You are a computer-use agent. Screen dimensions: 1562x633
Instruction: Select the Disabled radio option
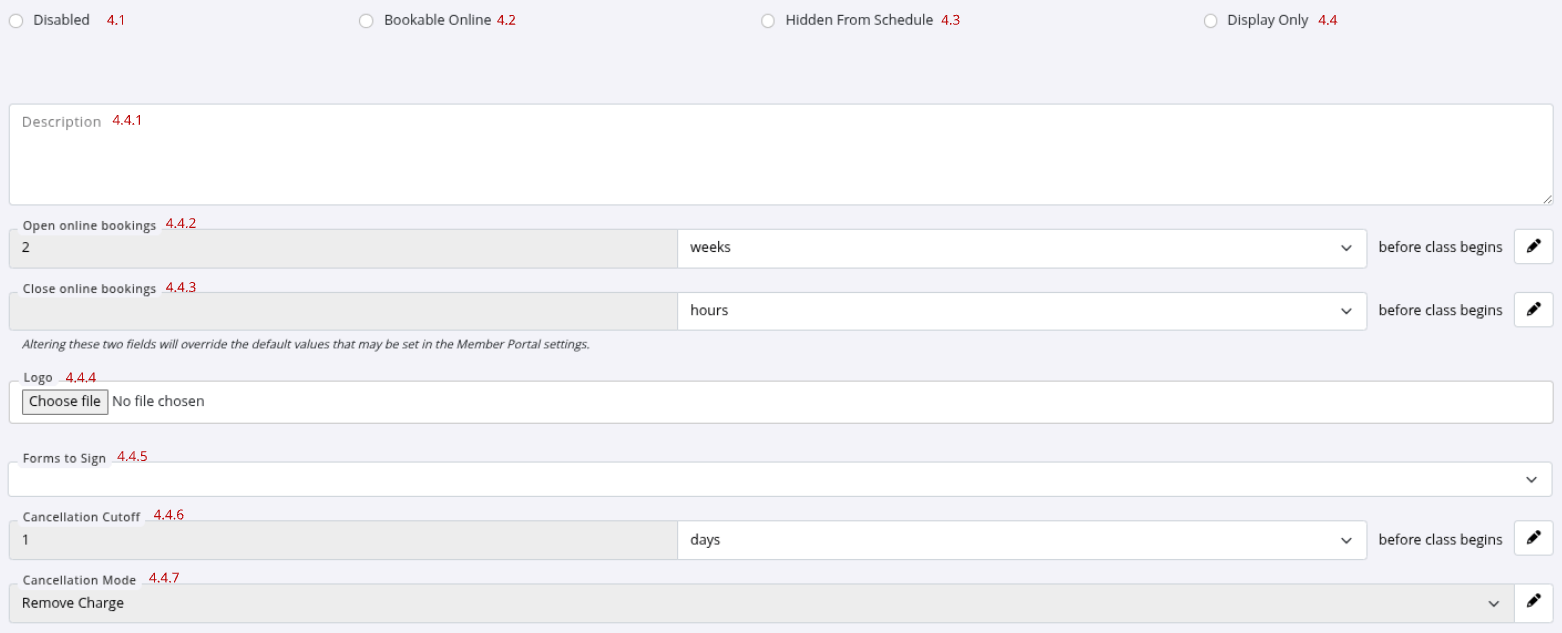pyautogui.click(x=16, y=21)
